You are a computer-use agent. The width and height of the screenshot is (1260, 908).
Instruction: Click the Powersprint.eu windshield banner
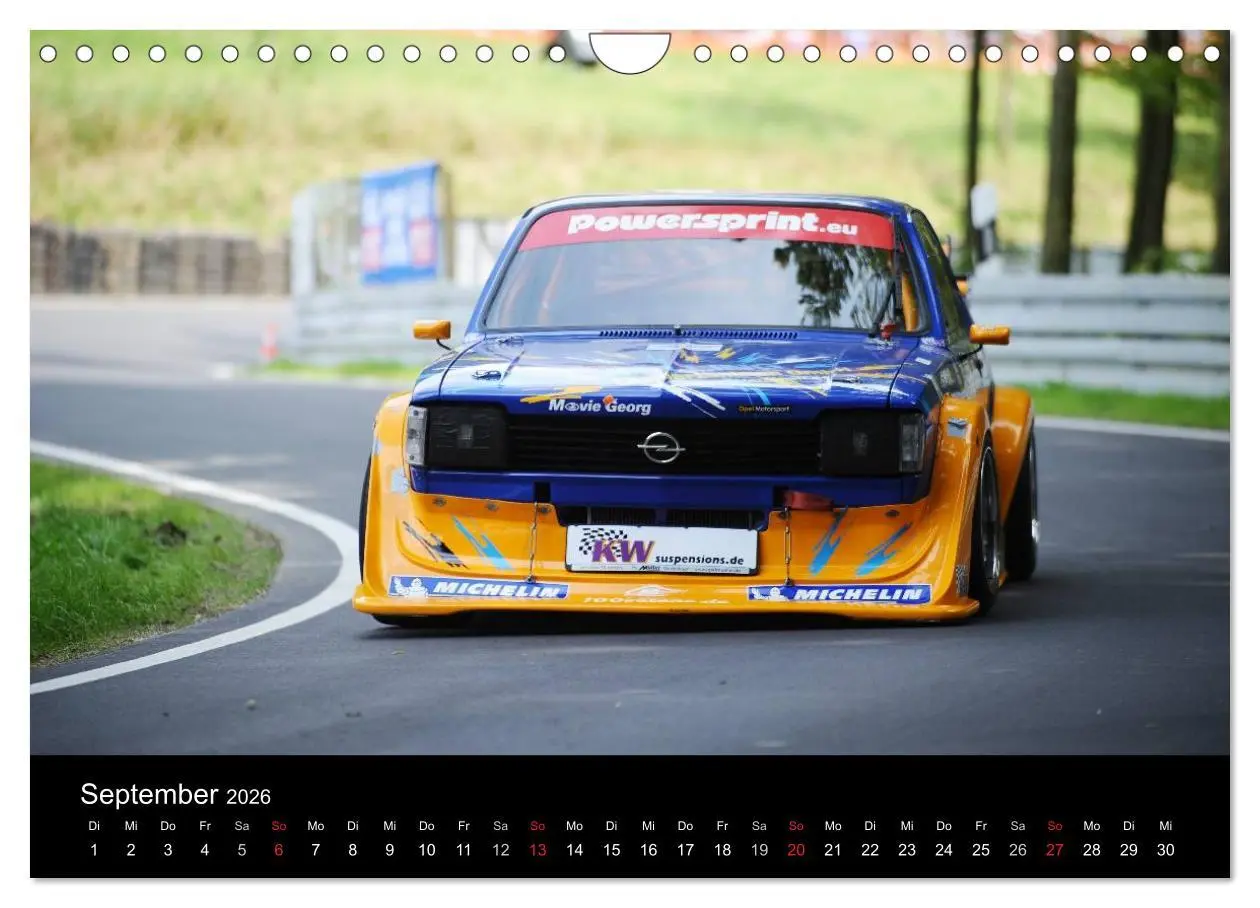[x=707, y=226]
